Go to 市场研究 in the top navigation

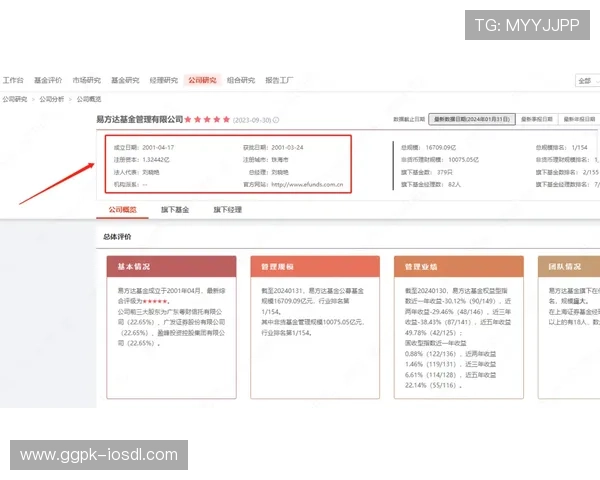86,80
